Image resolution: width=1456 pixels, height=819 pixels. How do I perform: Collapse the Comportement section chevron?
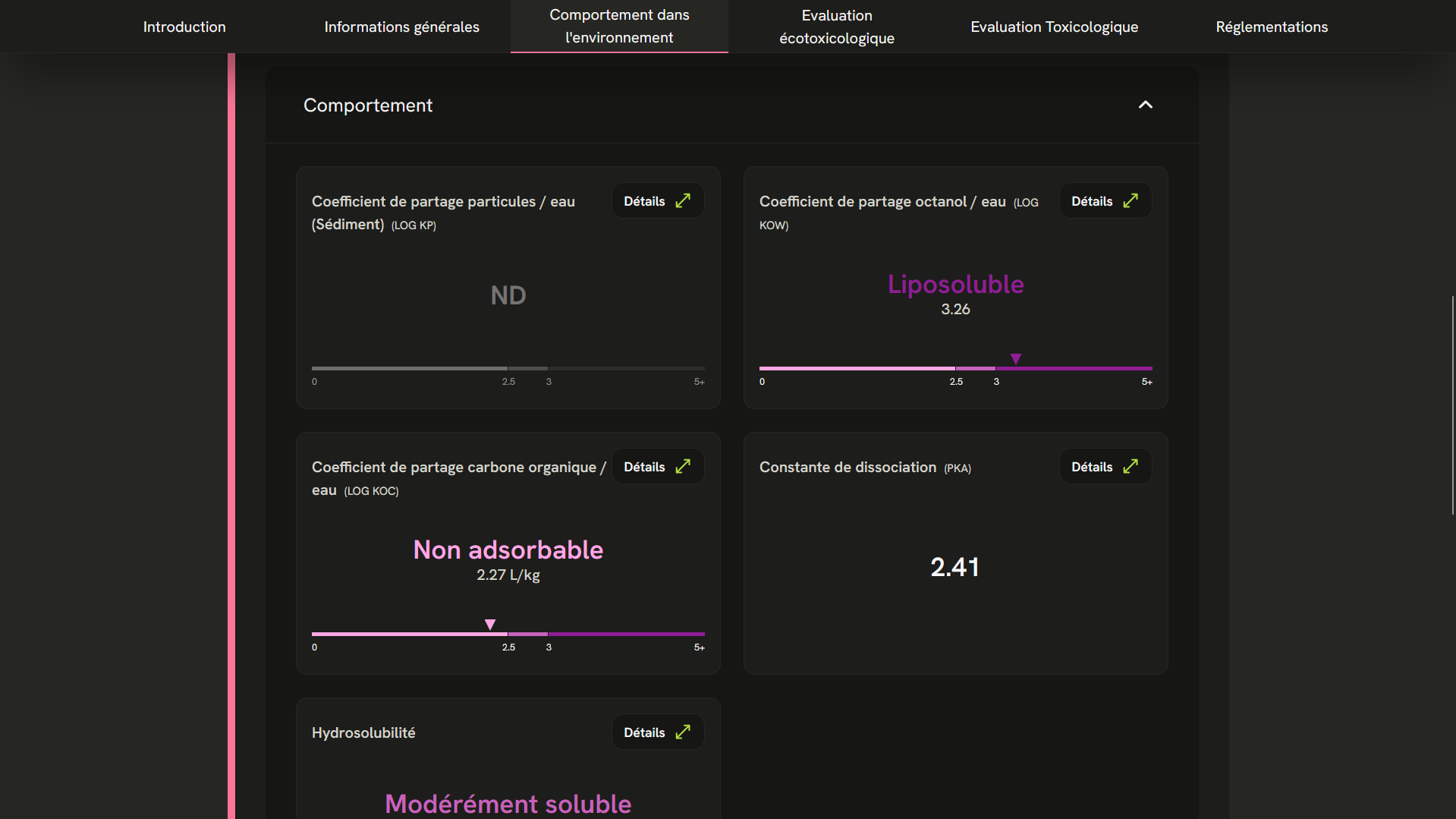point(1145,105)
